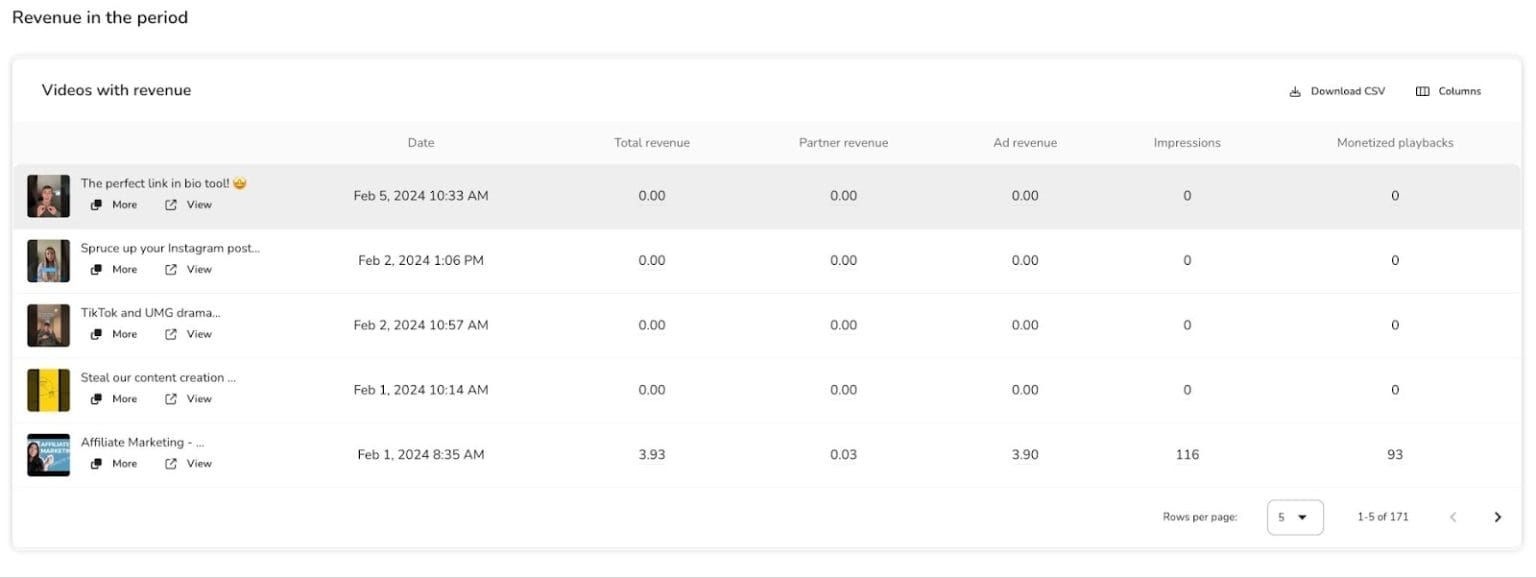Click the Download CSV icon
Viewport: 1536px width, 578px height.
point(1295,92)
